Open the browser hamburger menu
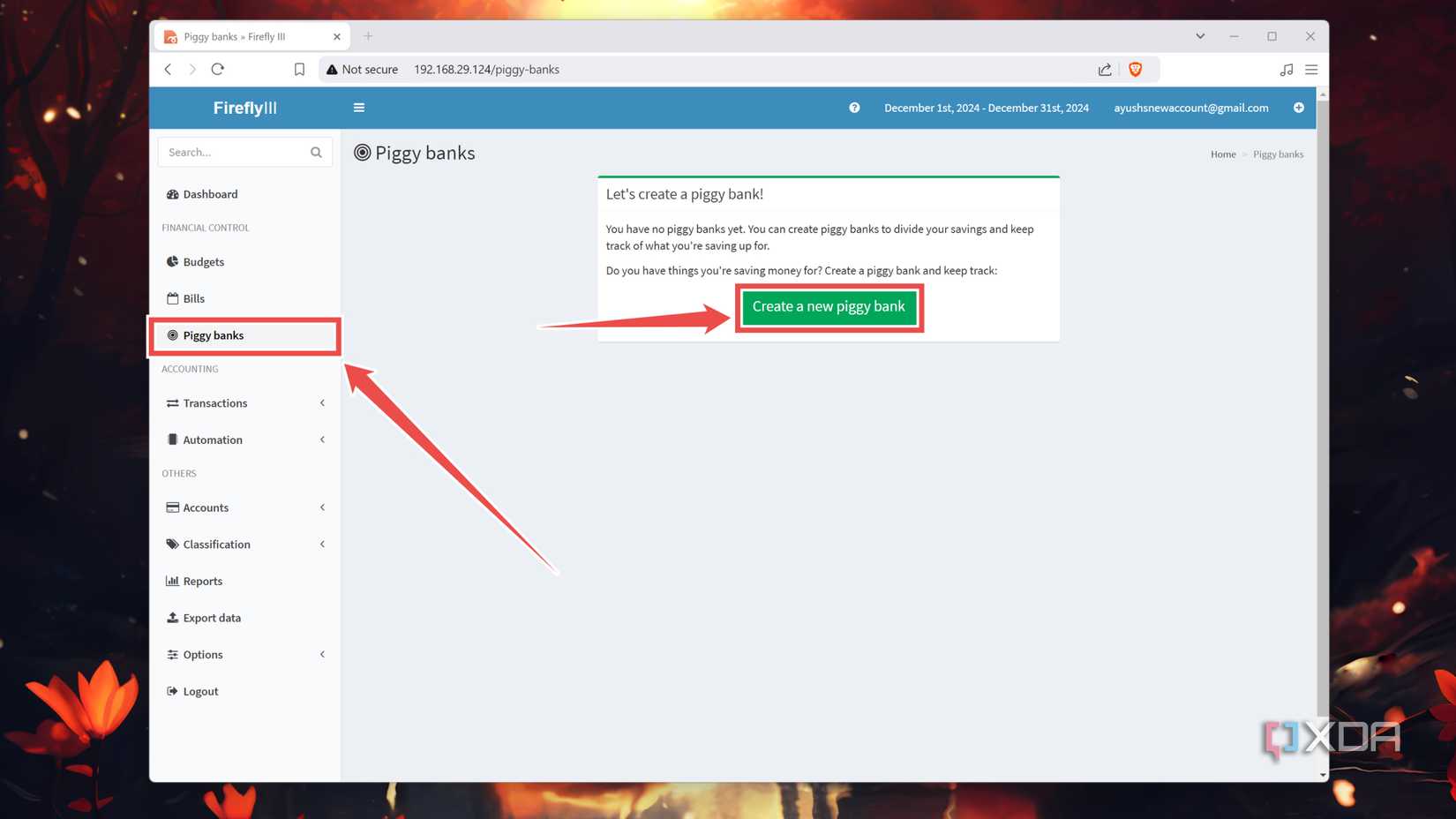1456x819 pixels. 1311,69
